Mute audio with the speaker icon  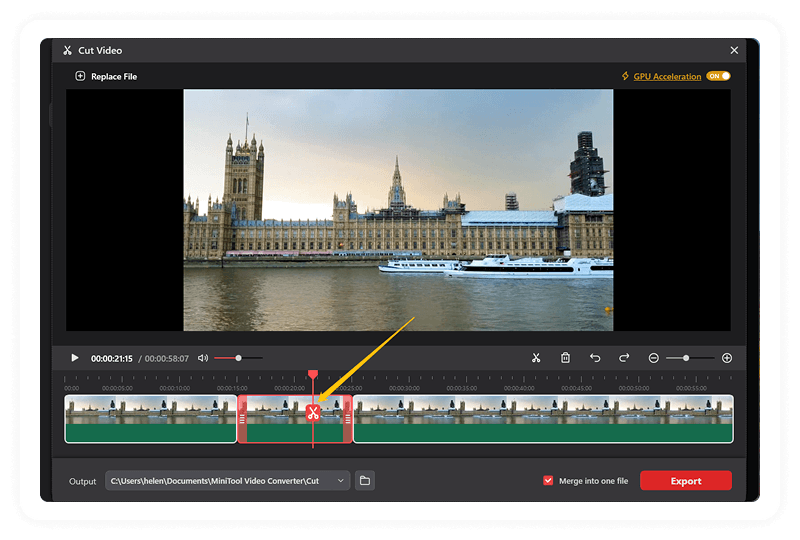(203, 358)
